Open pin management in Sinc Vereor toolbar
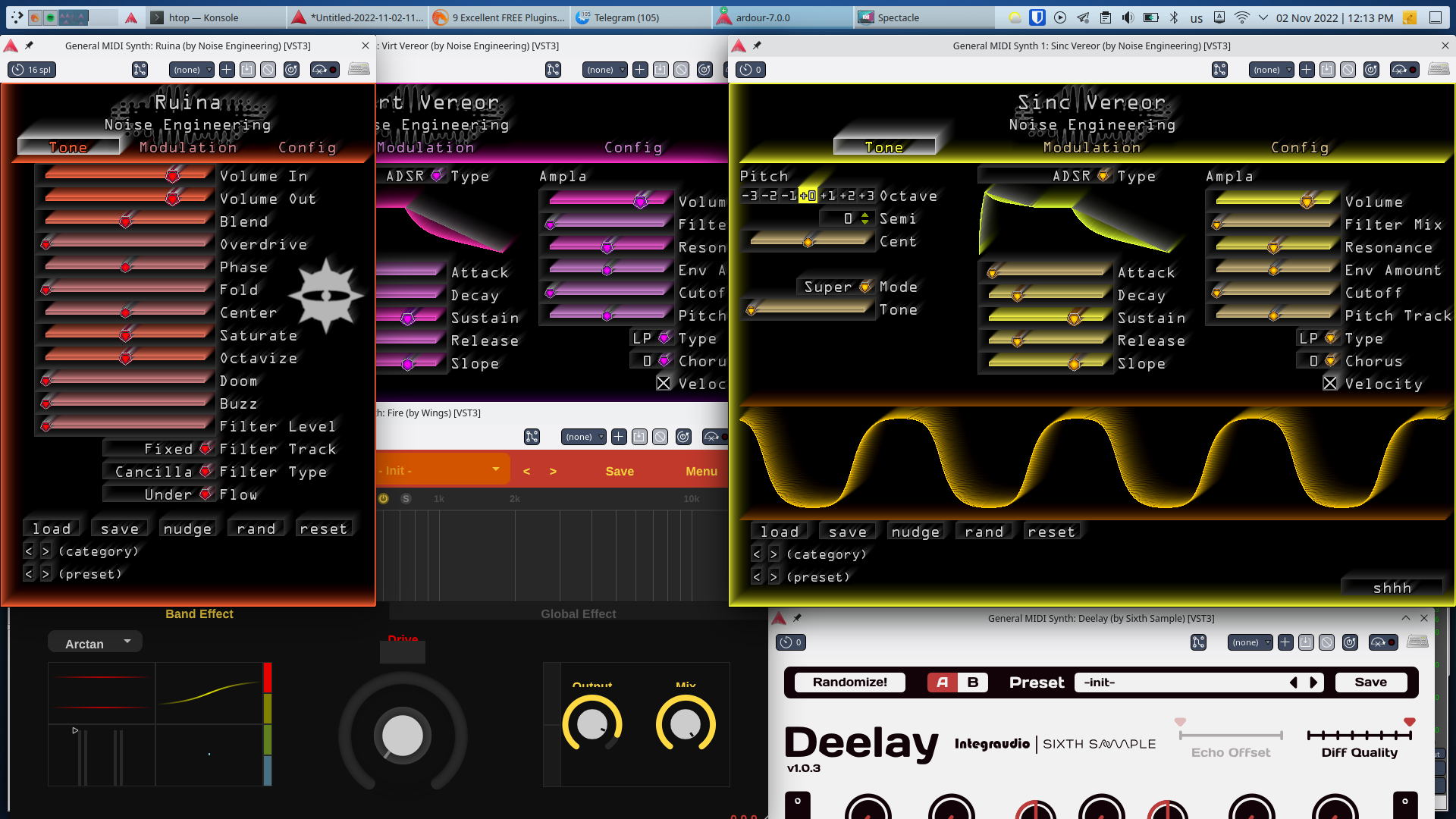 click(x=1219, y=70)
